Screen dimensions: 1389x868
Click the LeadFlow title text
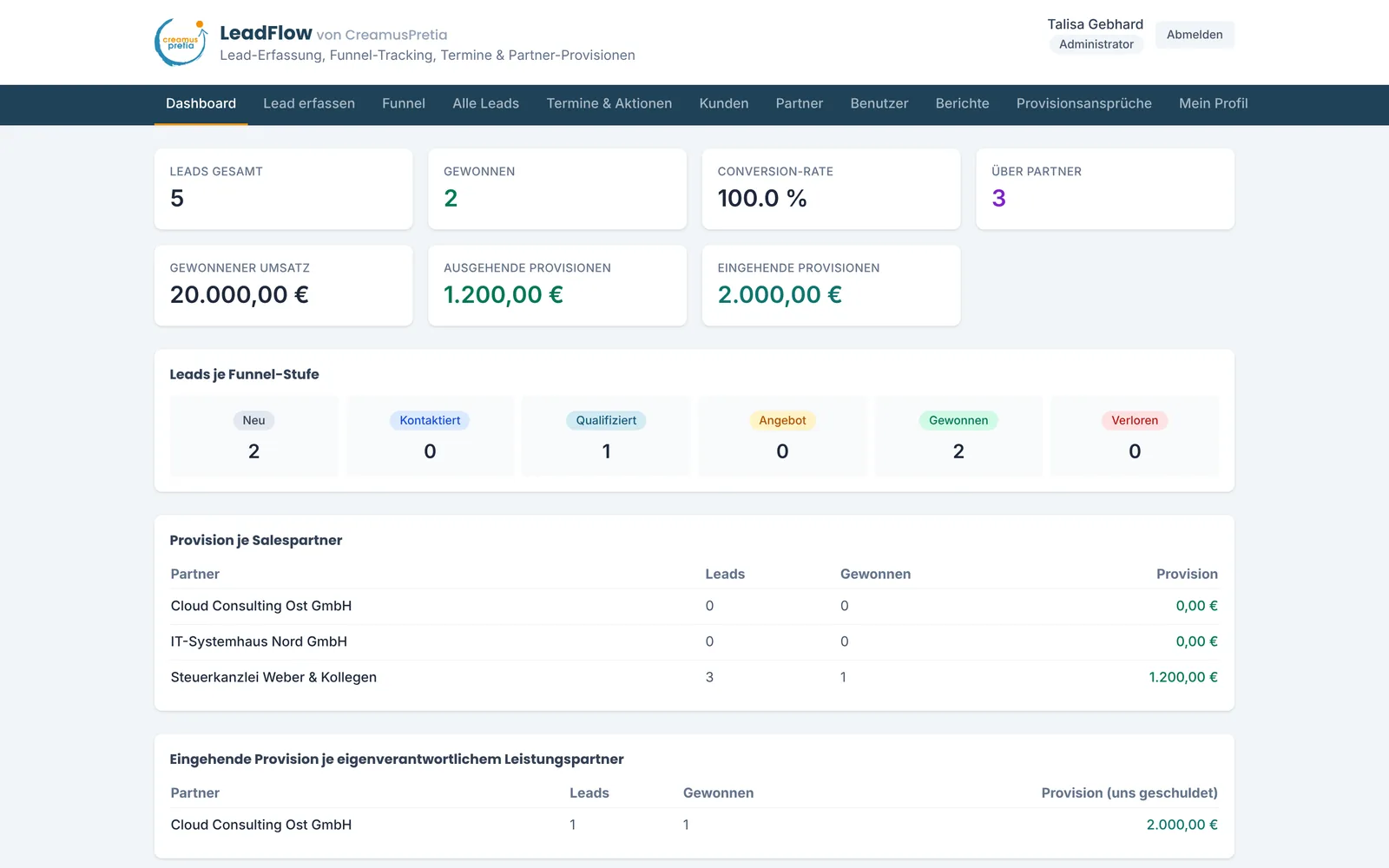266,33
